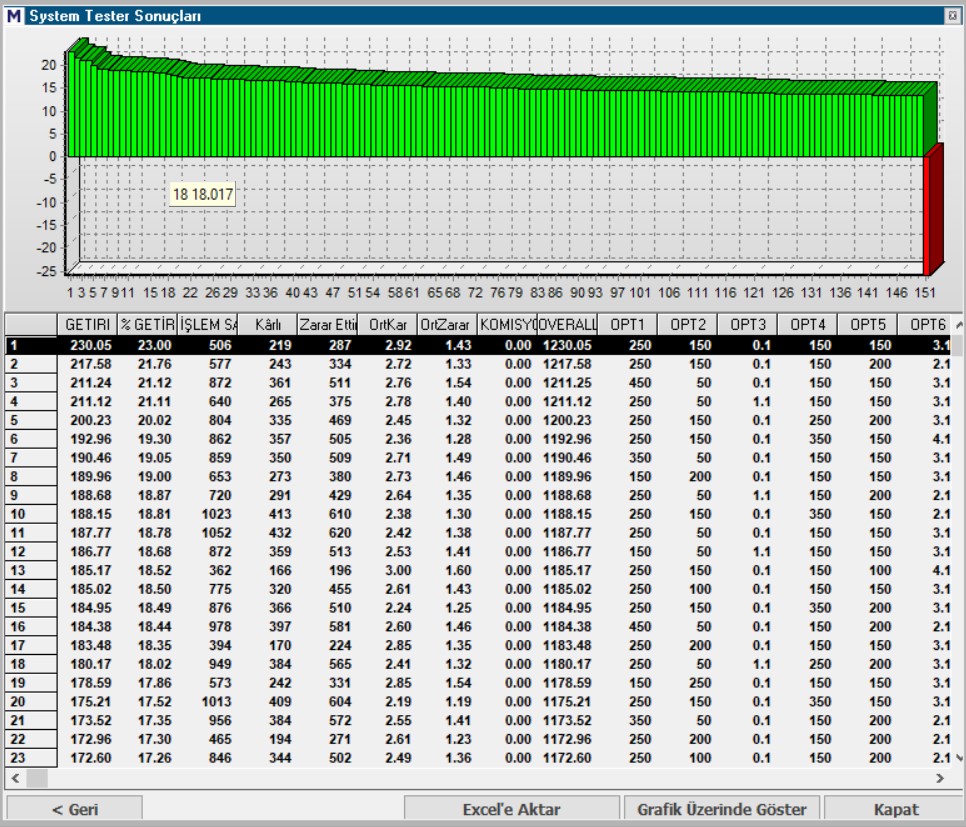Click İşlem count 1052 cell
The width and height of the screenshot is (966, 827).
click(216, 532)
